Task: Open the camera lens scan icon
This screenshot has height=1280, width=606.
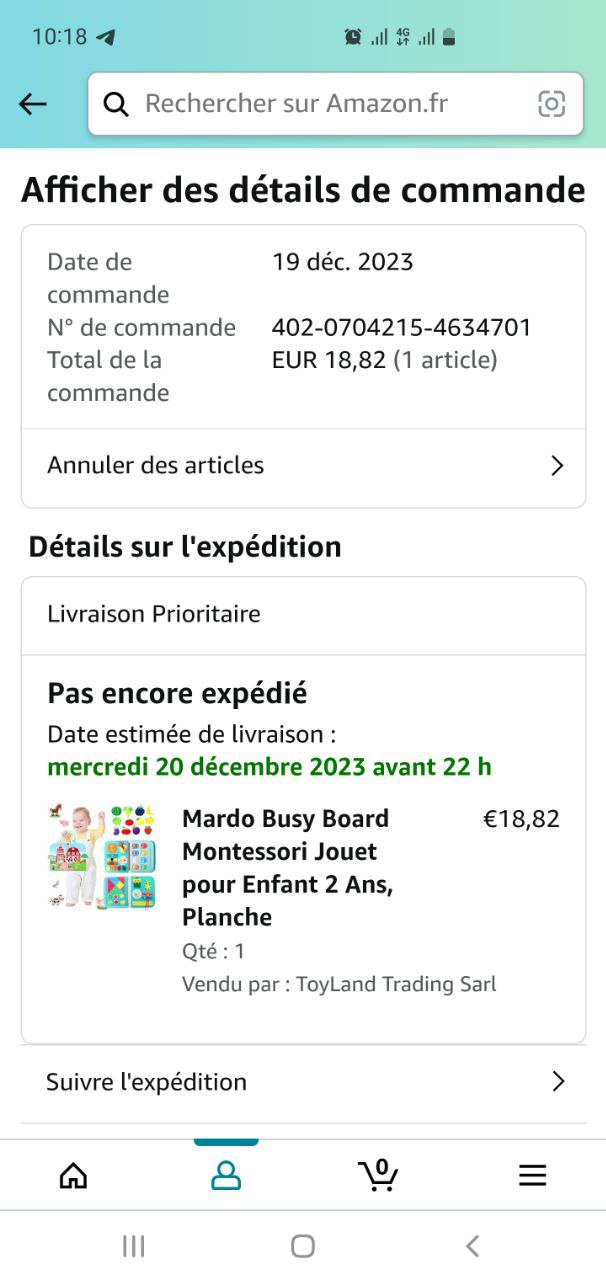Action: 551,104
